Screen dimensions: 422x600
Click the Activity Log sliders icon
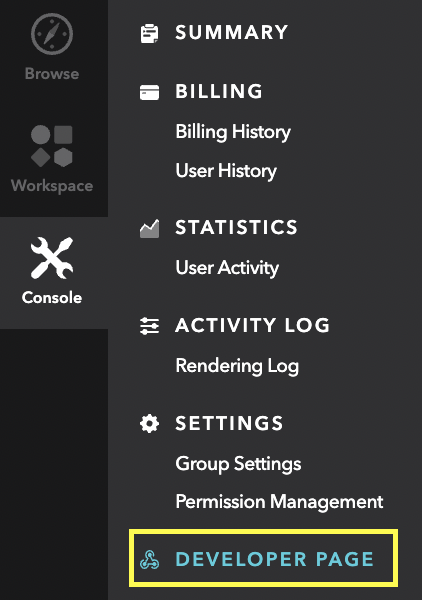point(149,326)
